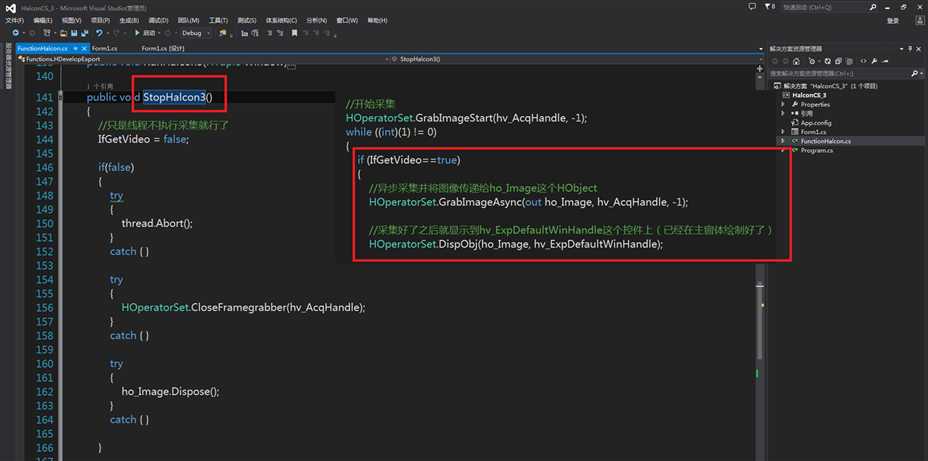
Task: Close the FunctionHalcon.cs tab
Action: [84, 49]
